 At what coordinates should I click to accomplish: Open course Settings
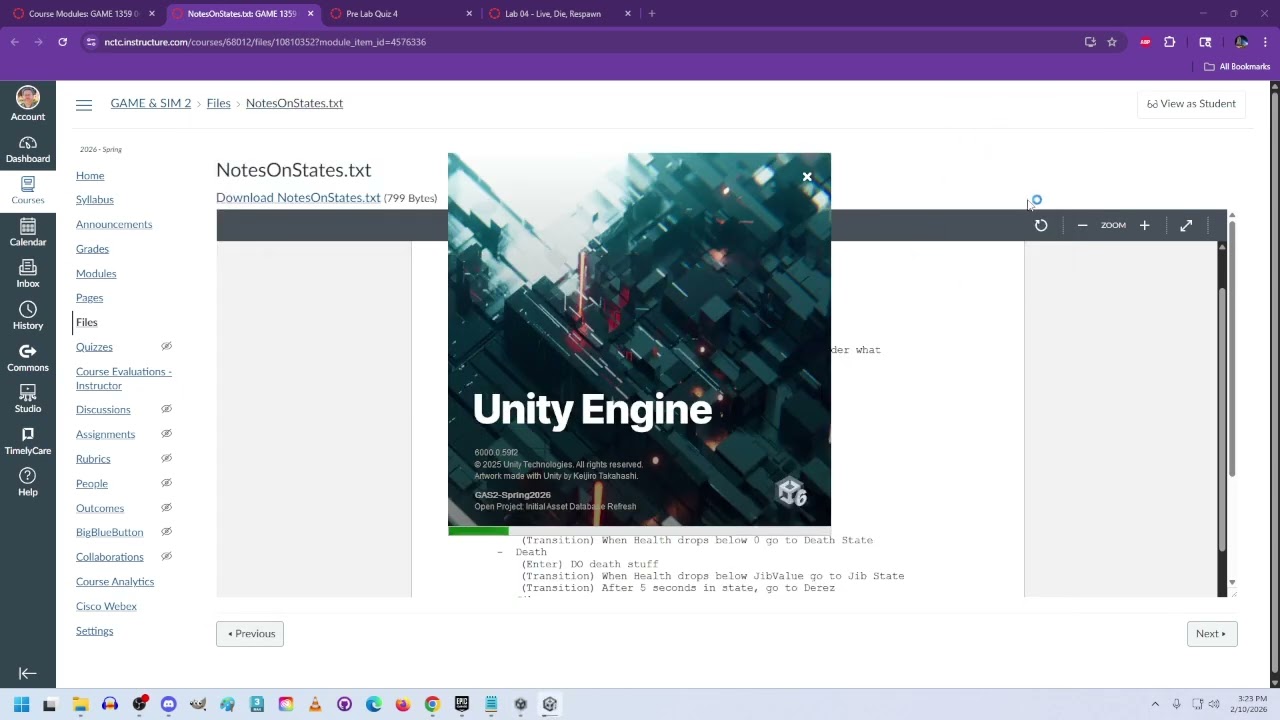tap(94, 631)
